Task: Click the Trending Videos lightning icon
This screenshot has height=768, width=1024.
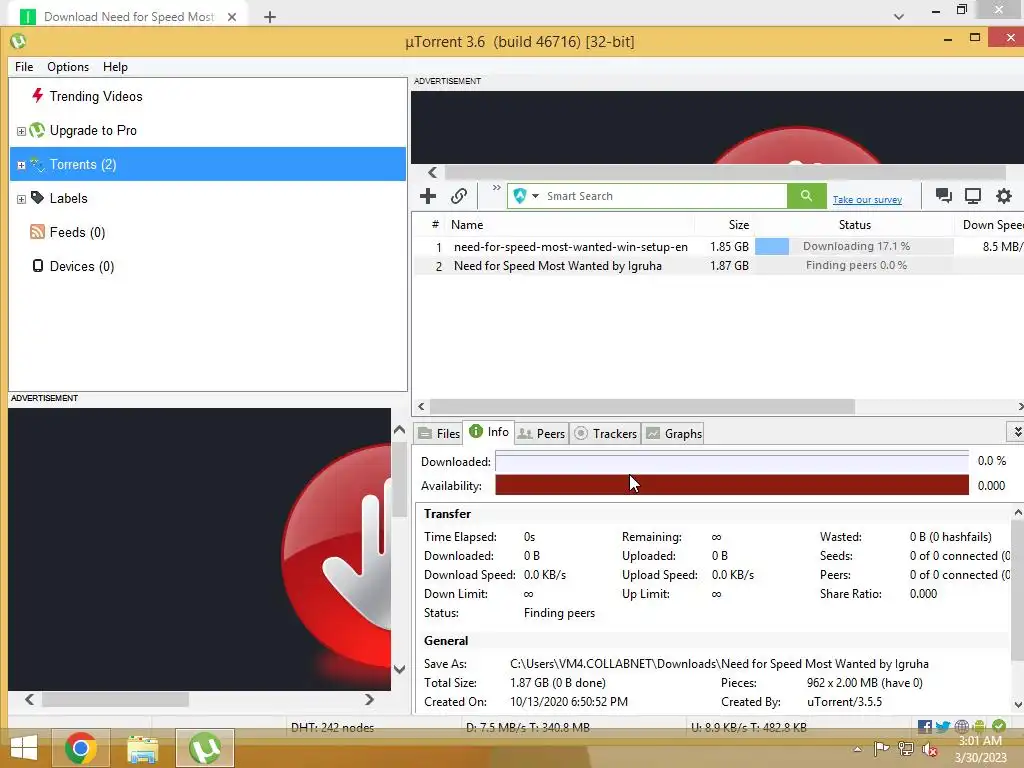Action: coord(38,95)
